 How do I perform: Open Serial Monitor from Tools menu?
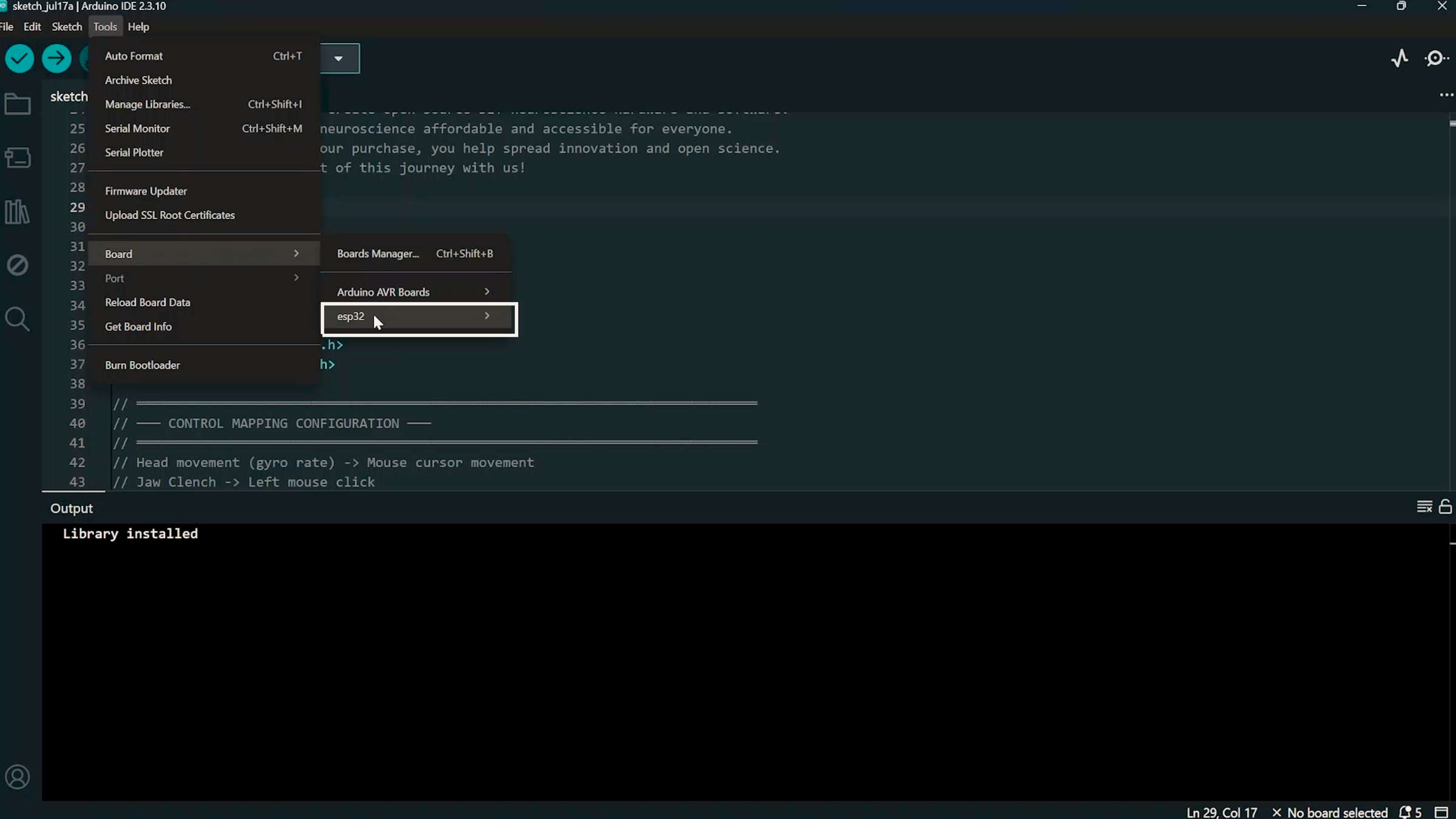[204, 129]
